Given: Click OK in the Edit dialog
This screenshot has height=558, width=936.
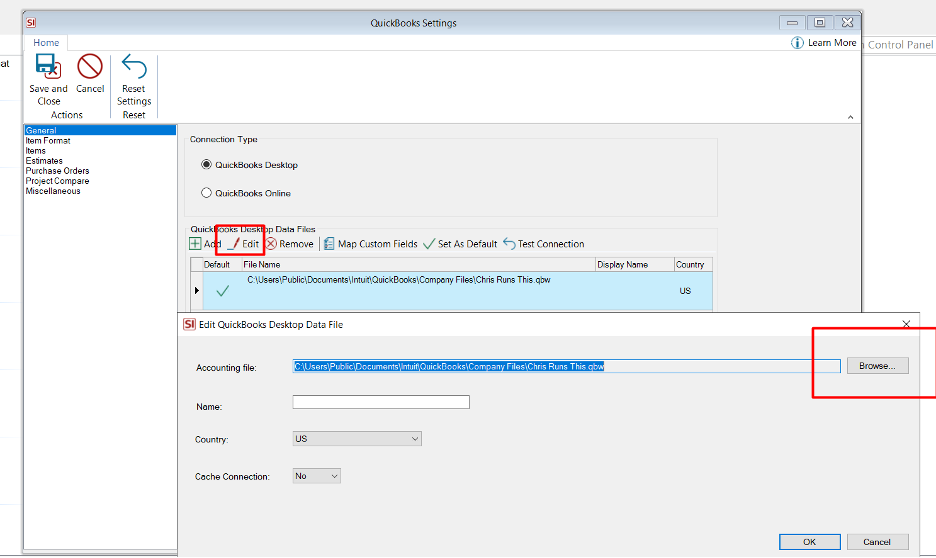Looking at the screenshot, I should [x=809, y=542].
